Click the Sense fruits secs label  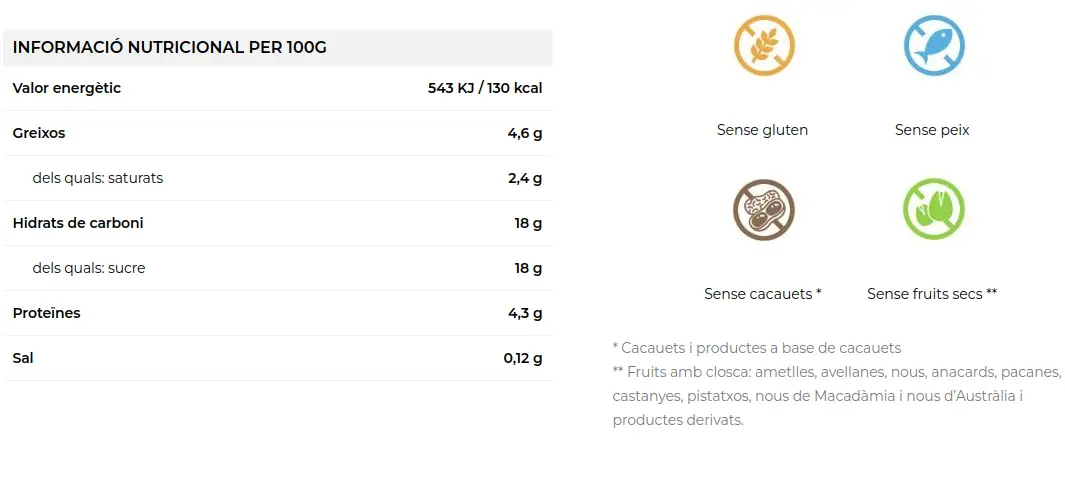pos(932,294)
